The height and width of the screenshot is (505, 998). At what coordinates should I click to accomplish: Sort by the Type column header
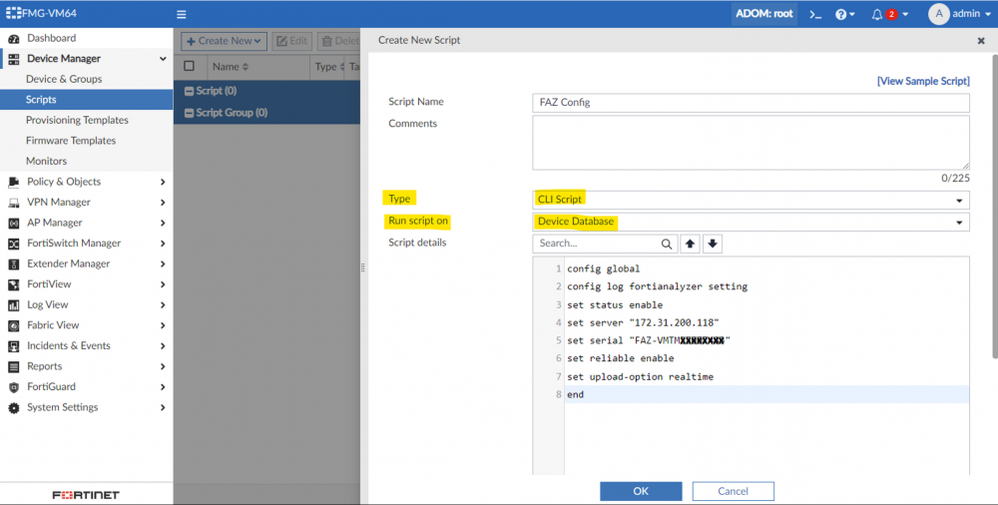pyautogui.click(x=330, y=66)
